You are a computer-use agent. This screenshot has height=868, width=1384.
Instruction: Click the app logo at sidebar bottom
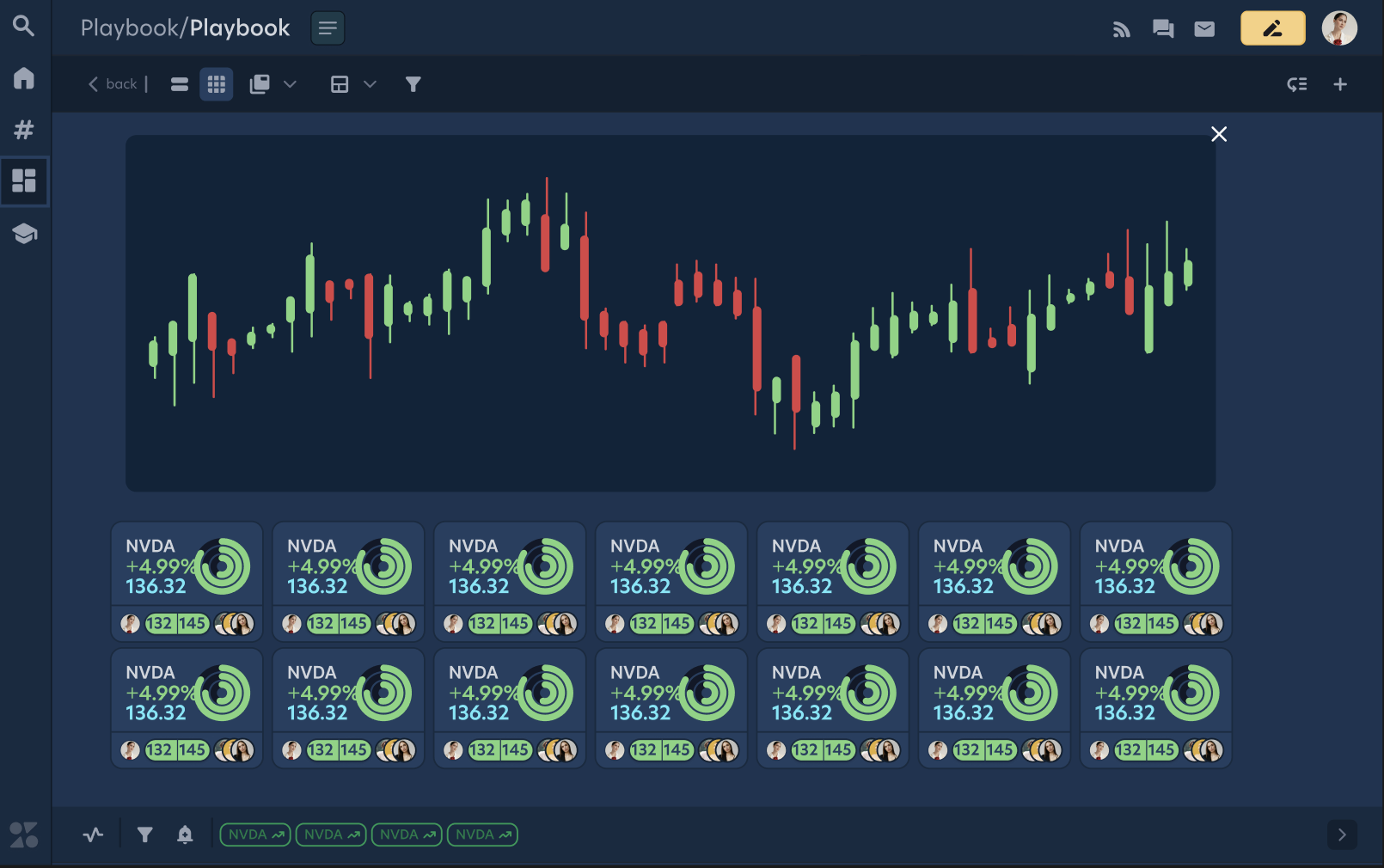pos(24,834)
